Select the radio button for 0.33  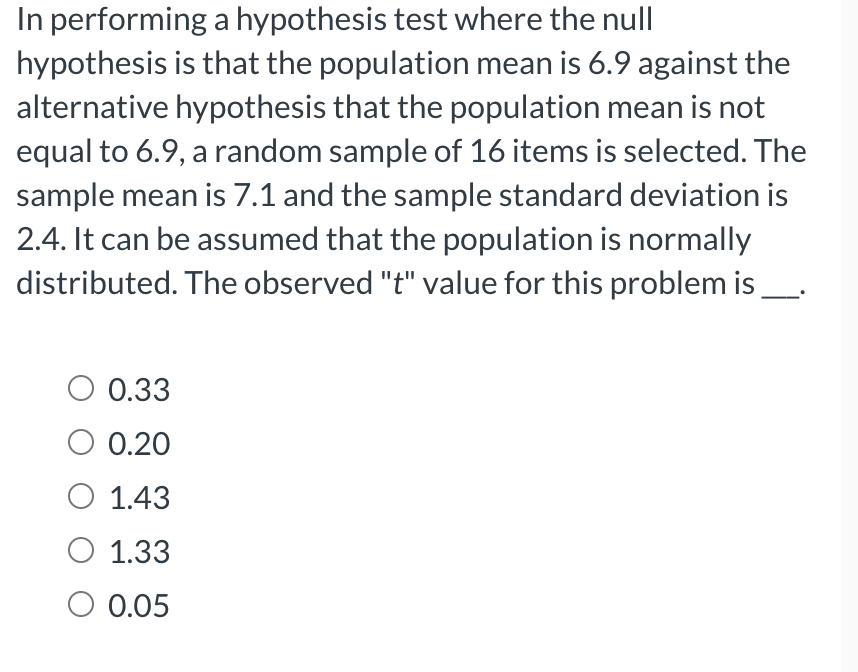[81, 390]
